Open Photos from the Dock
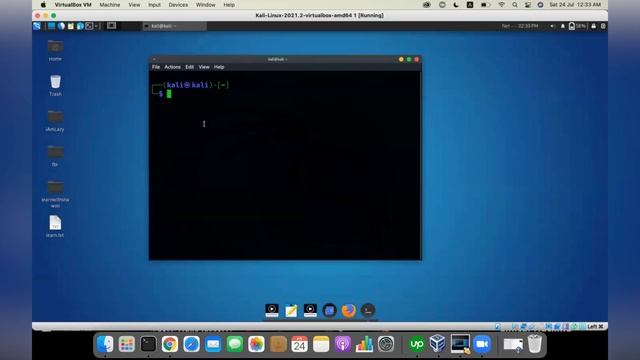Viewport: 640px width, 360px height. 256,344
